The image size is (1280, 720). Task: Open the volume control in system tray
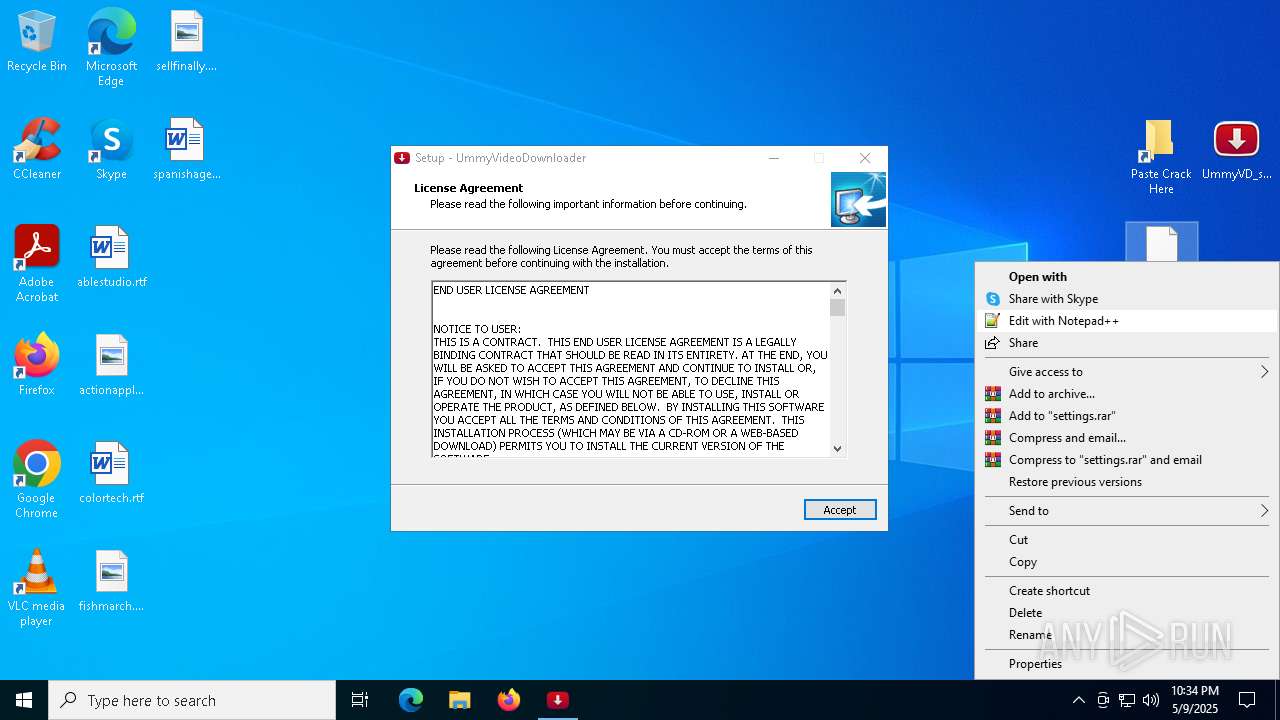[1151, 700]
